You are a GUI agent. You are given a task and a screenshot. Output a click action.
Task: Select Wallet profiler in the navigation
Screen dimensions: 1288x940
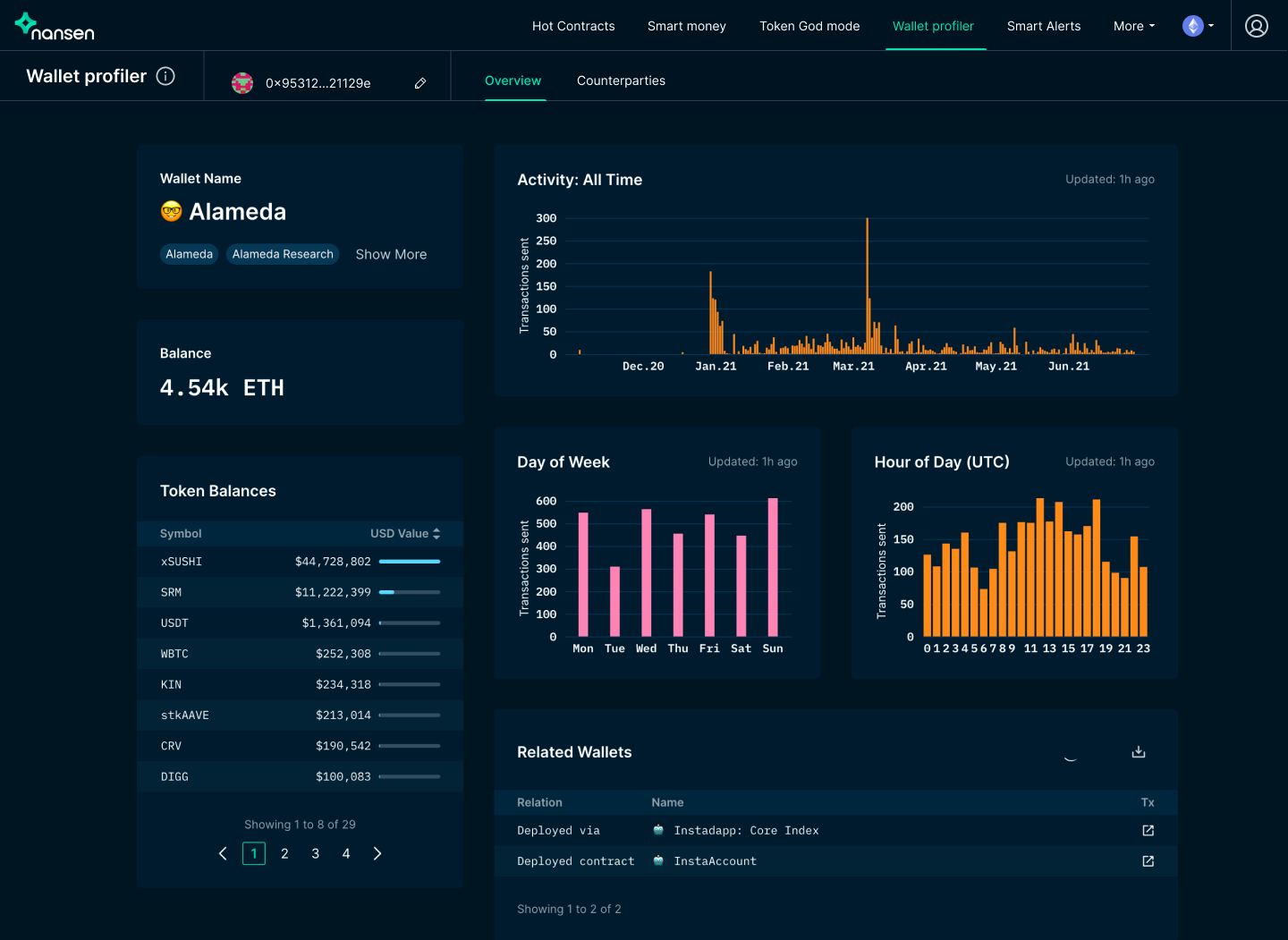pos(933,26)
